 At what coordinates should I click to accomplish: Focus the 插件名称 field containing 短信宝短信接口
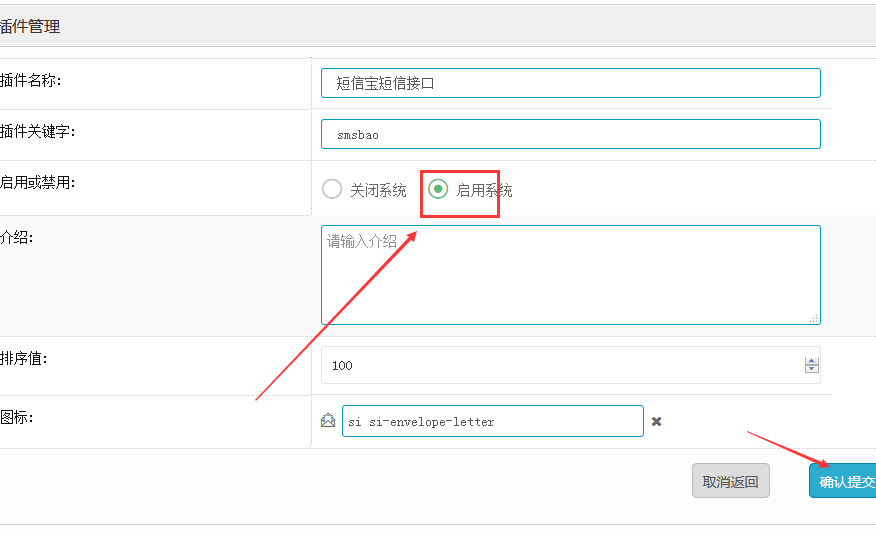point(570,83)
